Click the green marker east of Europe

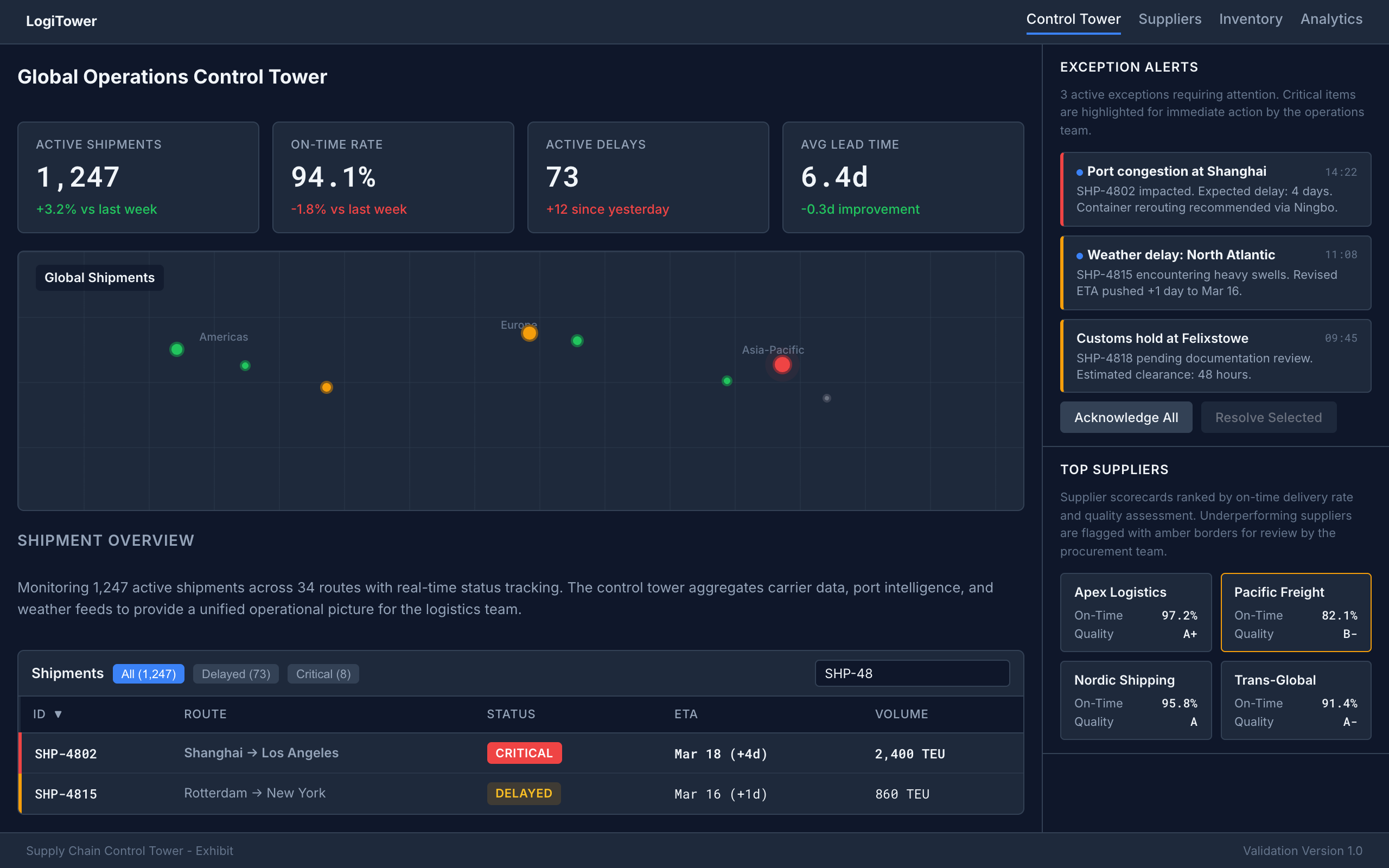click(x=577, y=341)
